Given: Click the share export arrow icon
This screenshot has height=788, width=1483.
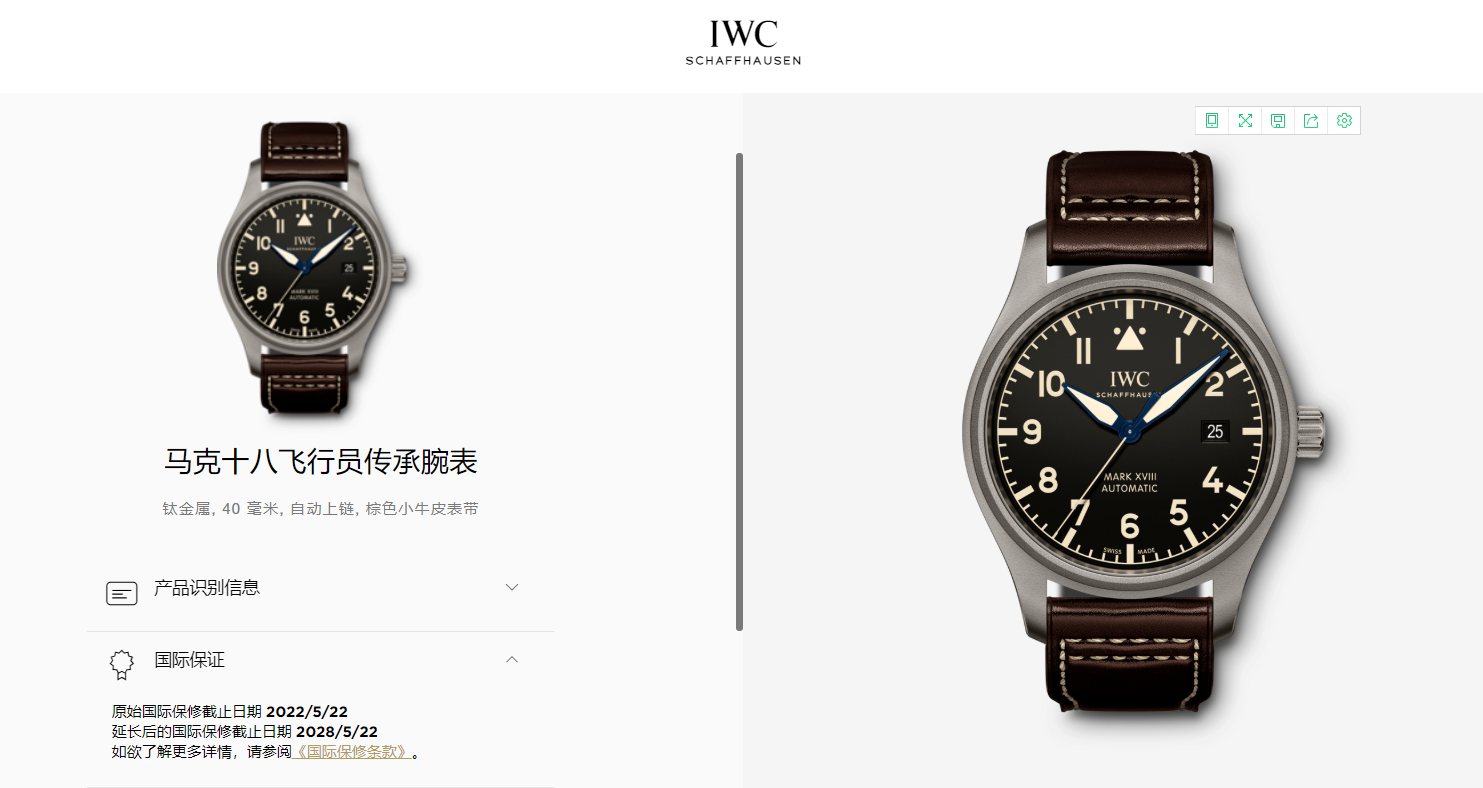Looking at the screenshot, I should (1311, 121).
